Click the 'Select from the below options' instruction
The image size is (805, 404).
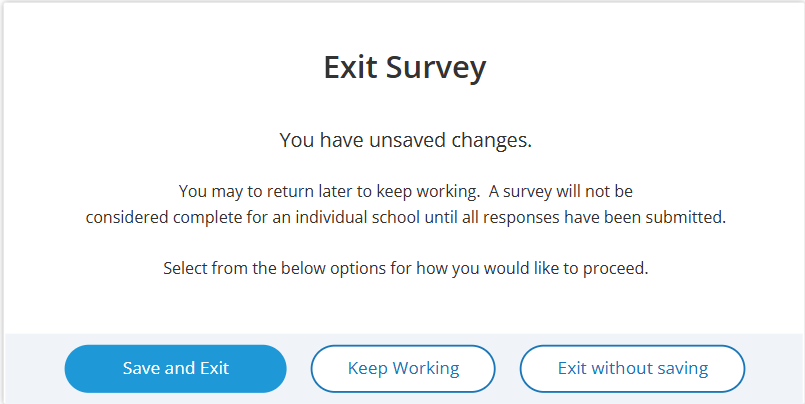click(x=405, y=268)
